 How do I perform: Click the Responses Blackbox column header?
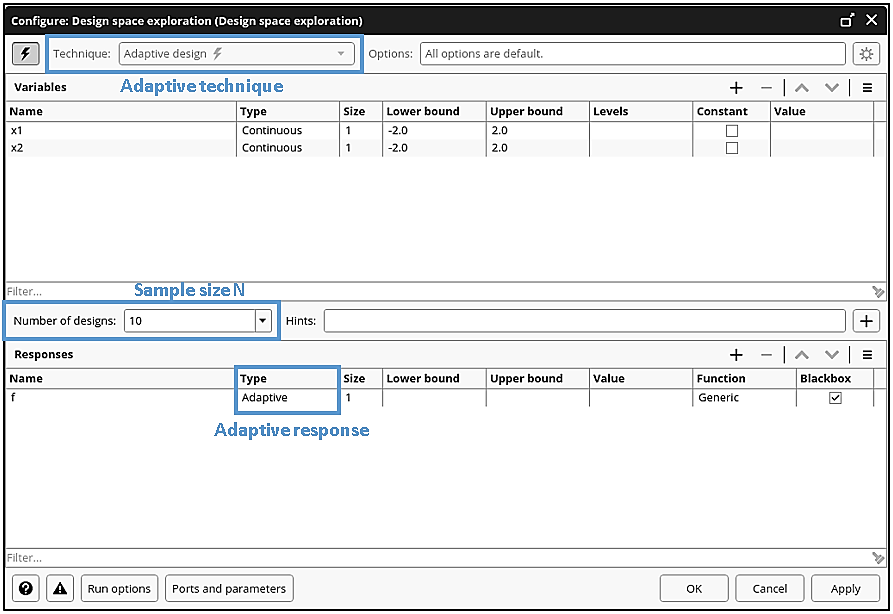(834, 378)
